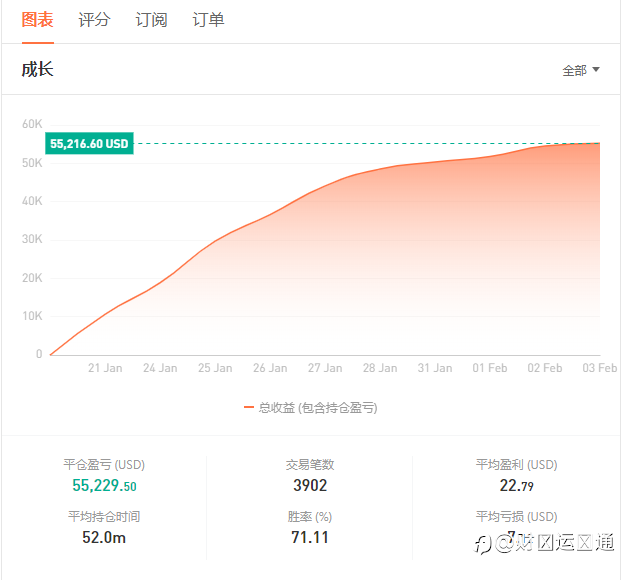Viewport: 621px width, 580px height.
Task: Click the 平均持仓时间 value 52.0m
Action: tap(104, 538)
